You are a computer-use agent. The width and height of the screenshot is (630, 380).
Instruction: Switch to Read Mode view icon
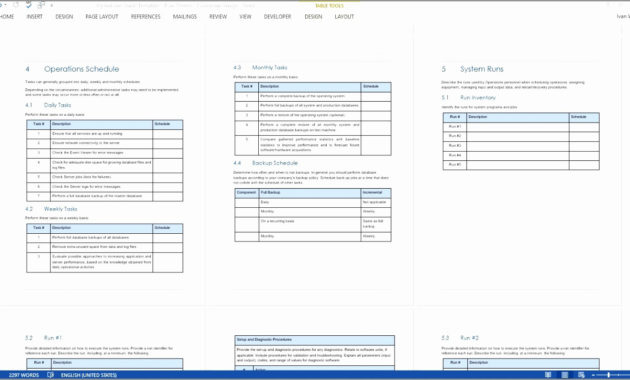(x=548, y=375)
